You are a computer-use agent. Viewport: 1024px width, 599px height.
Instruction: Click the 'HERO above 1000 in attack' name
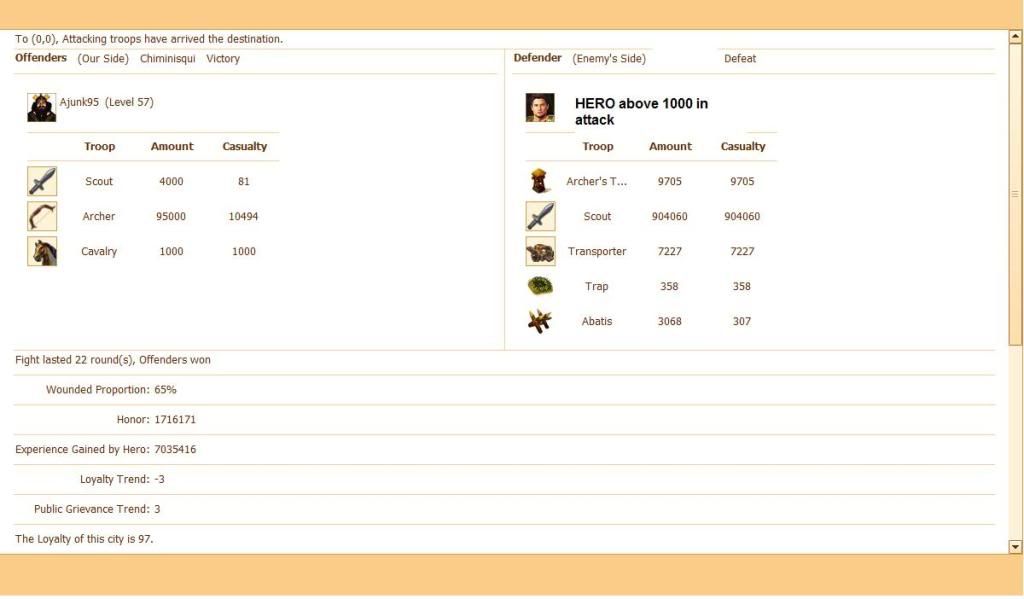pyautogui.click(x=641, y=111)
